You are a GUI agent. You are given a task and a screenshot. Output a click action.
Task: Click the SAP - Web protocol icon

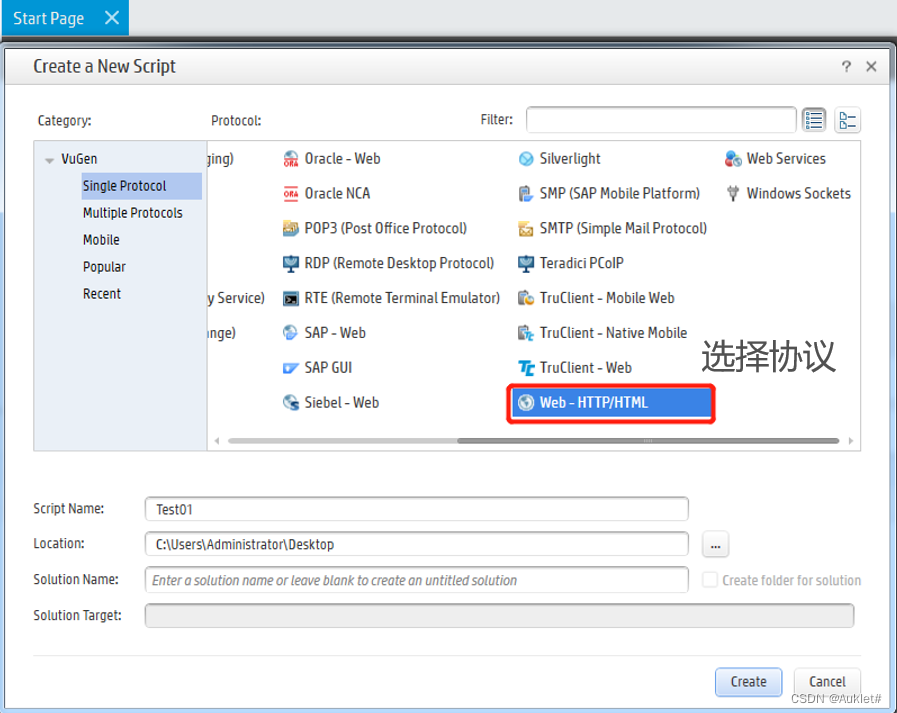[291, 332]
